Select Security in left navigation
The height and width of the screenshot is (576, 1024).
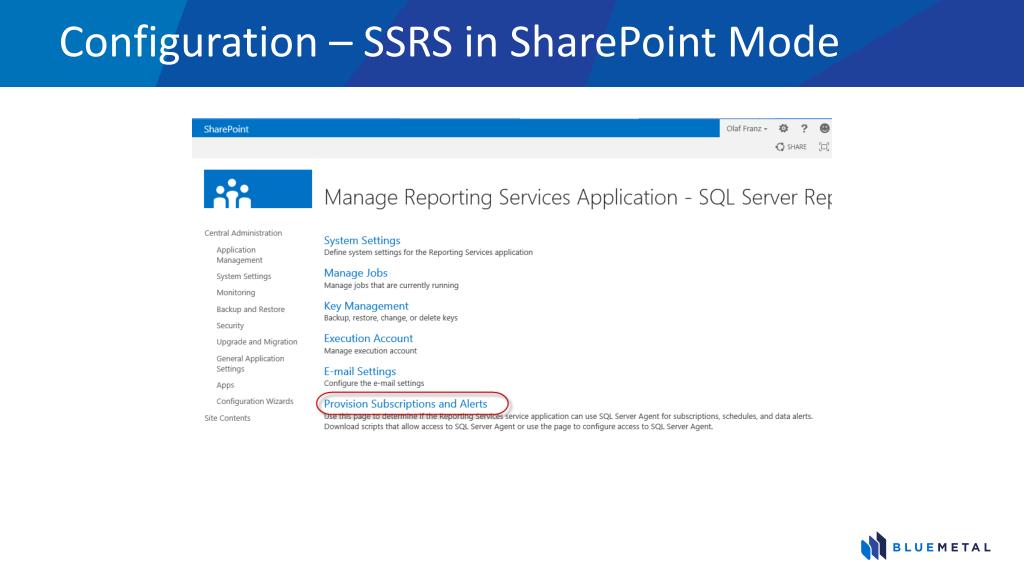[230, 325]
